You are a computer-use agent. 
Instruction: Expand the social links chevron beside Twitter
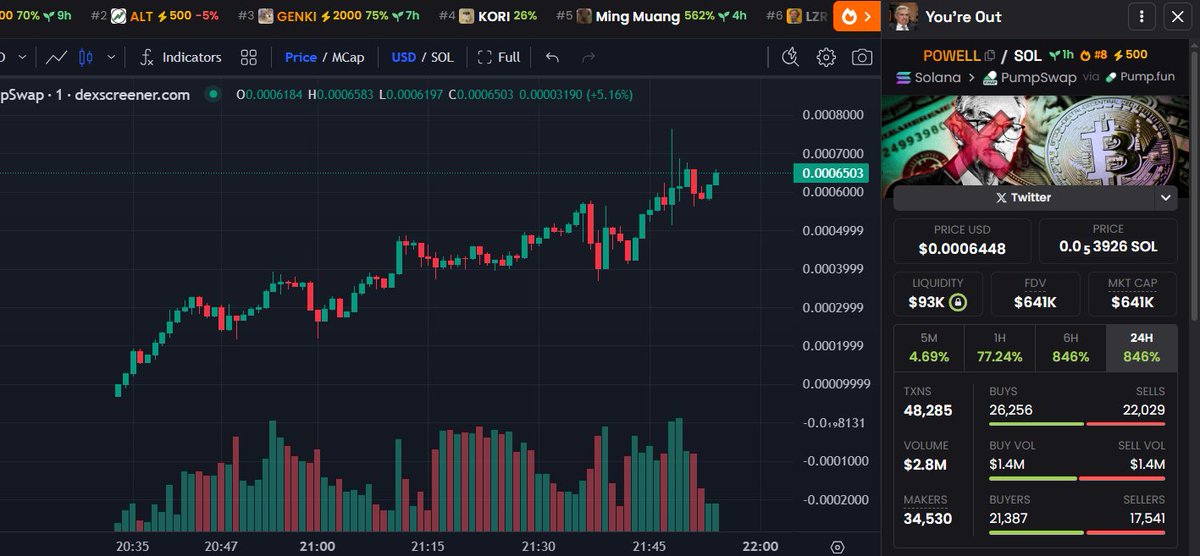coord(1165,197)
